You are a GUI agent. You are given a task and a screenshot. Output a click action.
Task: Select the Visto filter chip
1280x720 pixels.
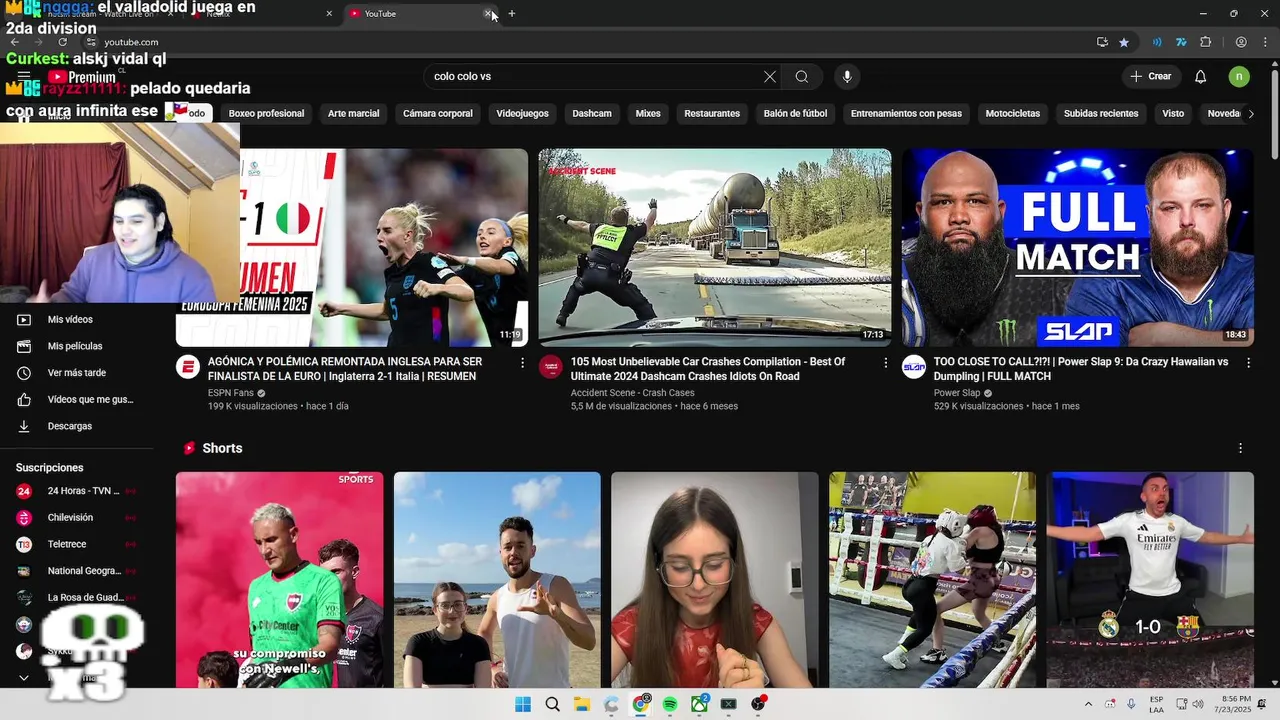coord(1173,114)
